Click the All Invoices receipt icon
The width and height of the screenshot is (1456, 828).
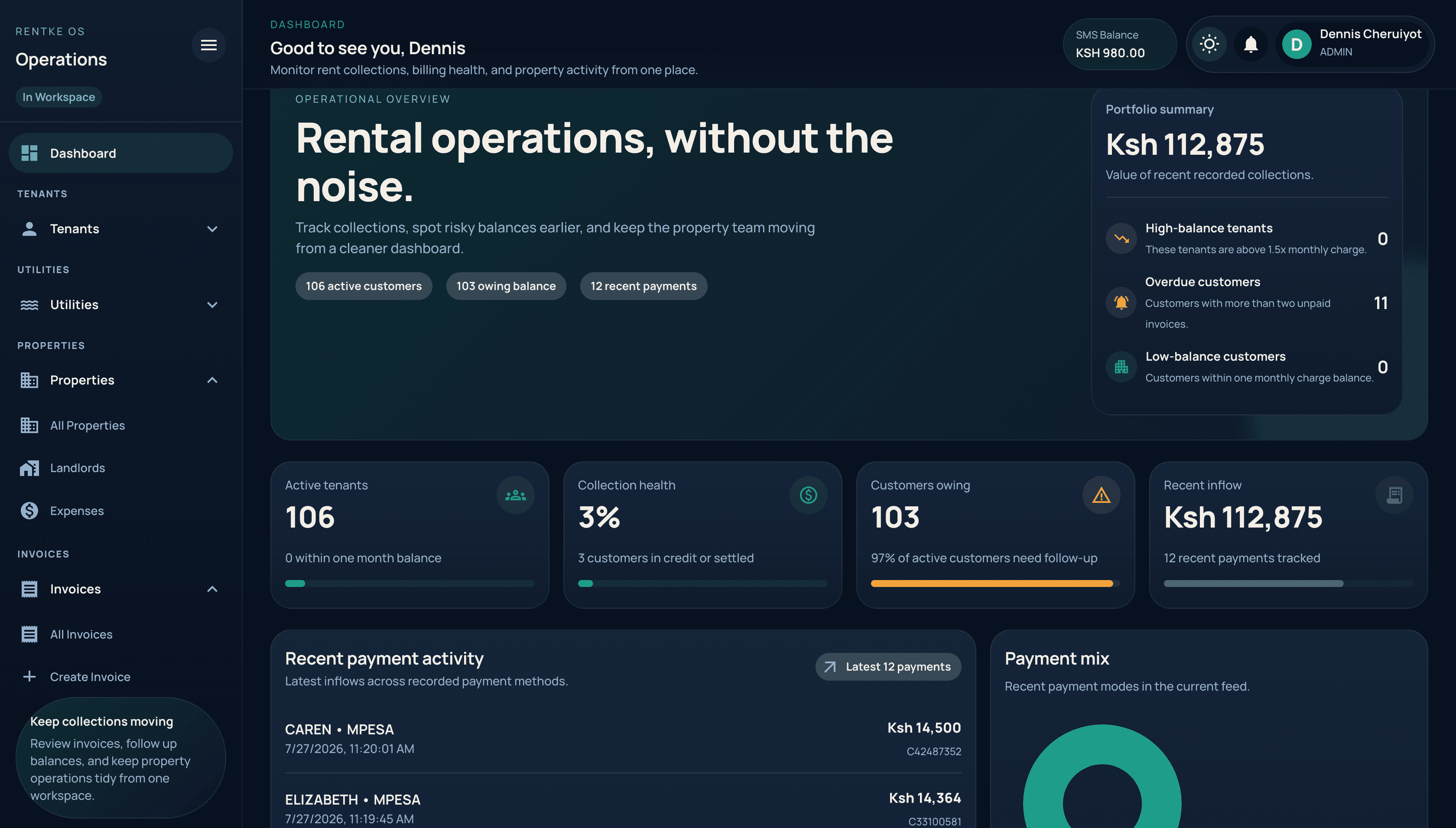click(29, 634)
